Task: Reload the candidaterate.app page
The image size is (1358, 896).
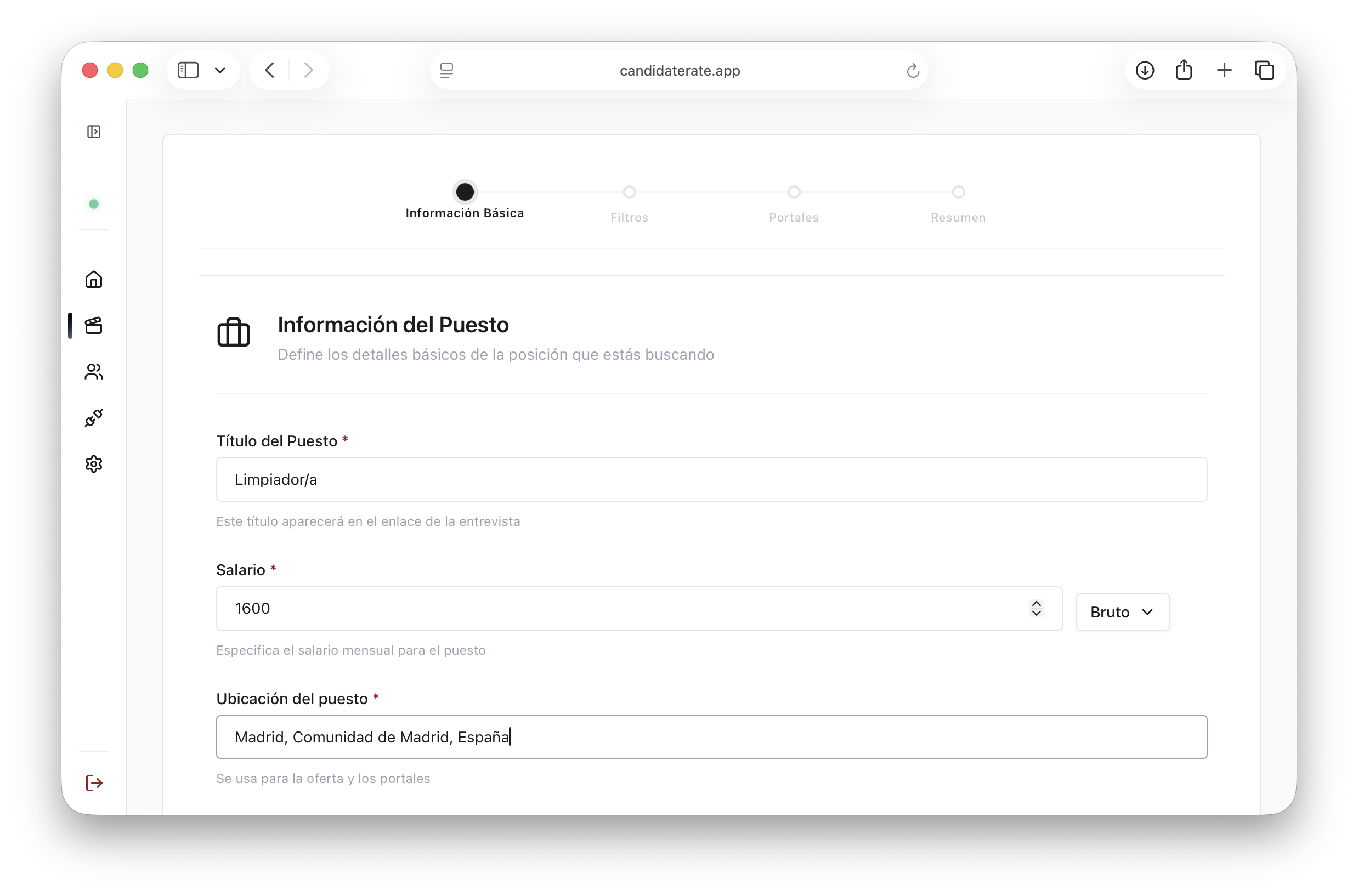Action: [x=912, y=71]
